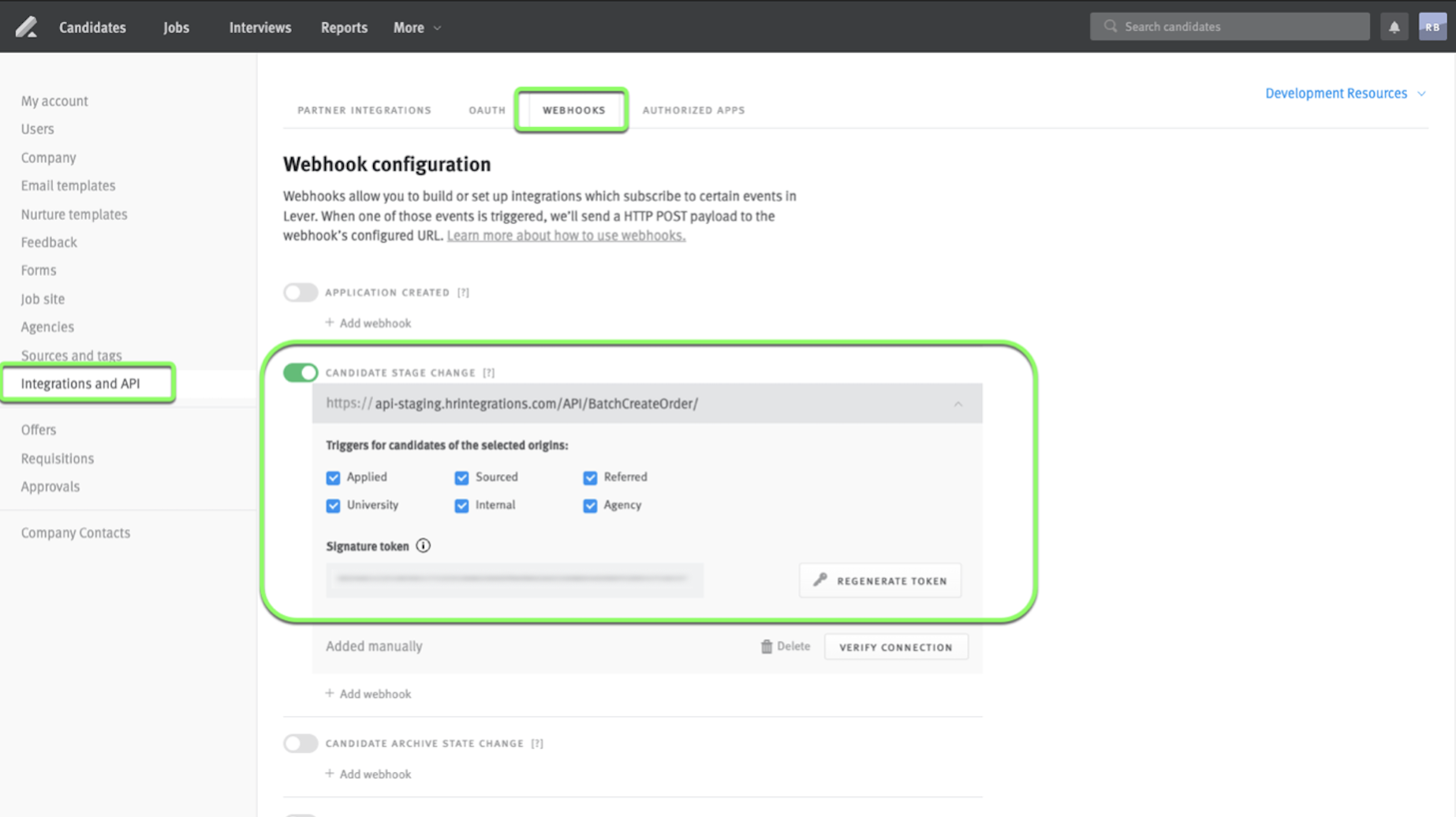1456x817 pixels.
Task: Focus the Search candidates field
Action: (x=1238, y=27)
